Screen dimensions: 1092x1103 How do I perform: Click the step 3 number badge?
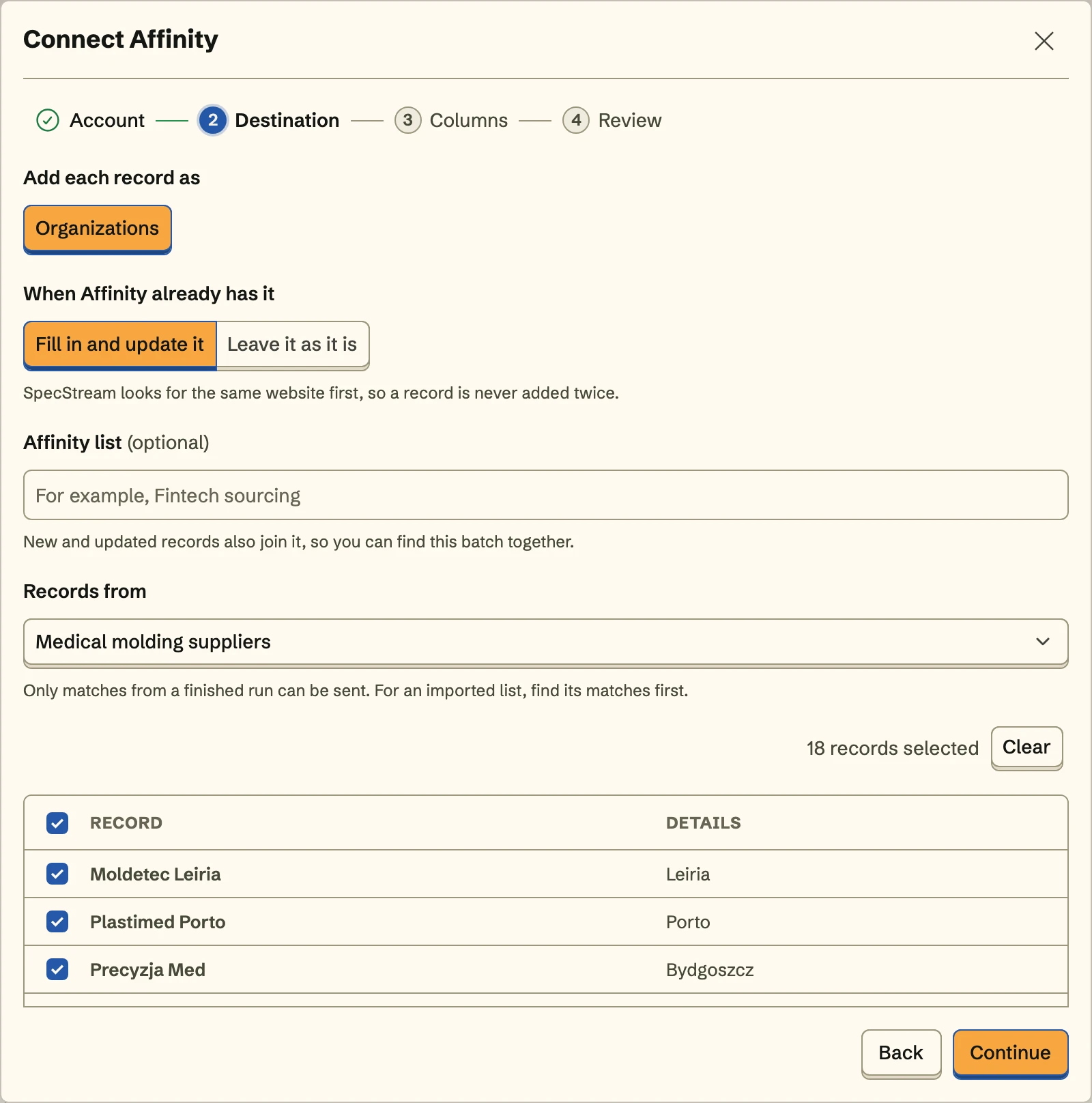coord(407,120)
